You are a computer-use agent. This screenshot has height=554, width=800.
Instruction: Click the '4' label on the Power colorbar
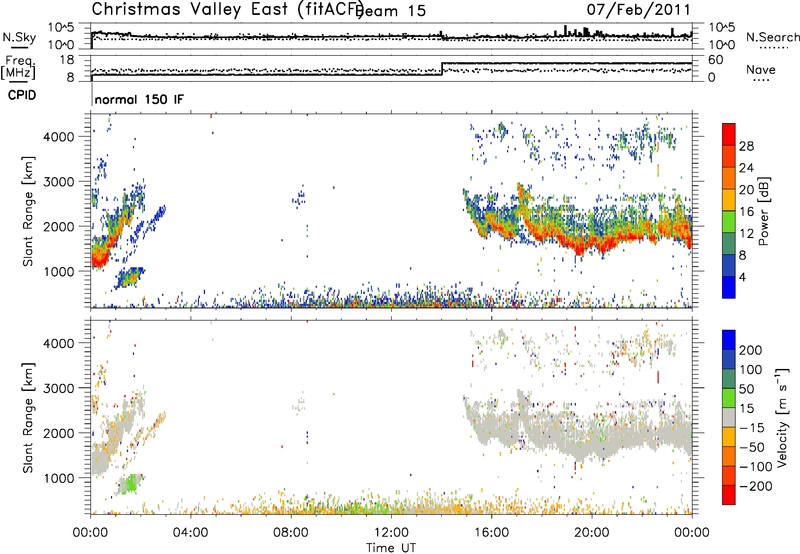pyautogui.click(x=742, y=277)
